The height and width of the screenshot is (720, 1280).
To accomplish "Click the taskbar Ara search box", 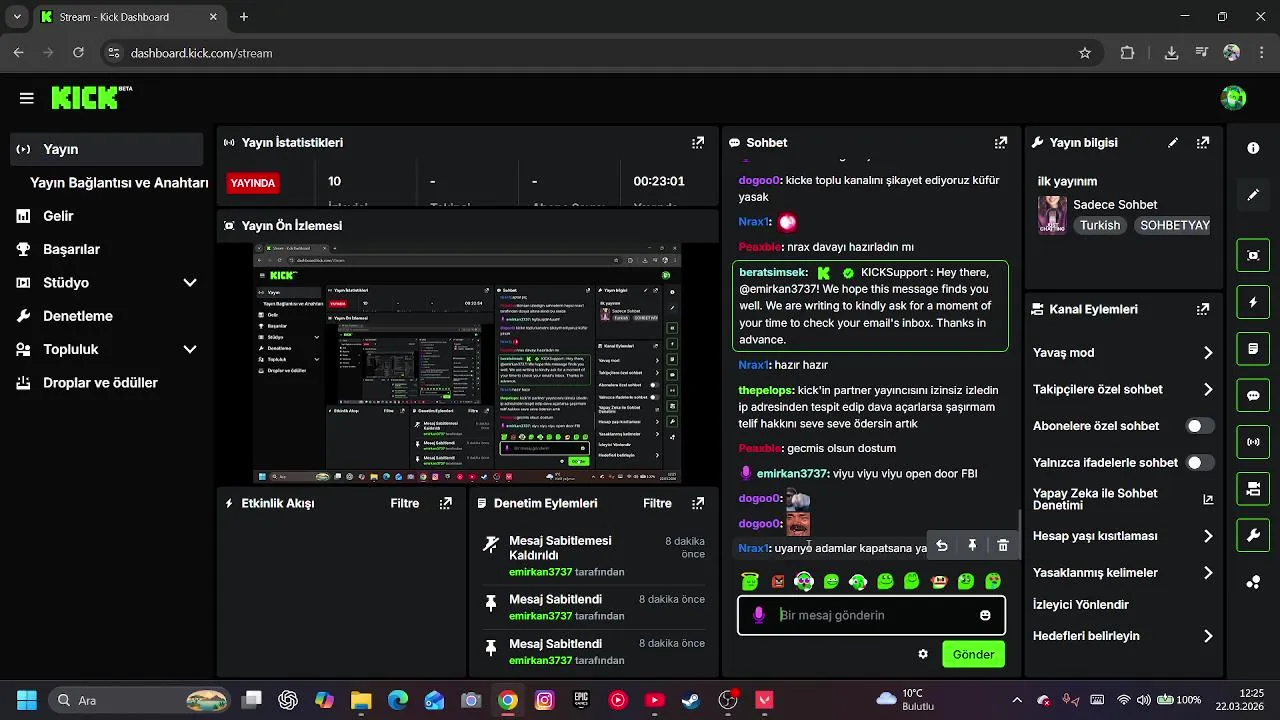I will click(140, 700).
